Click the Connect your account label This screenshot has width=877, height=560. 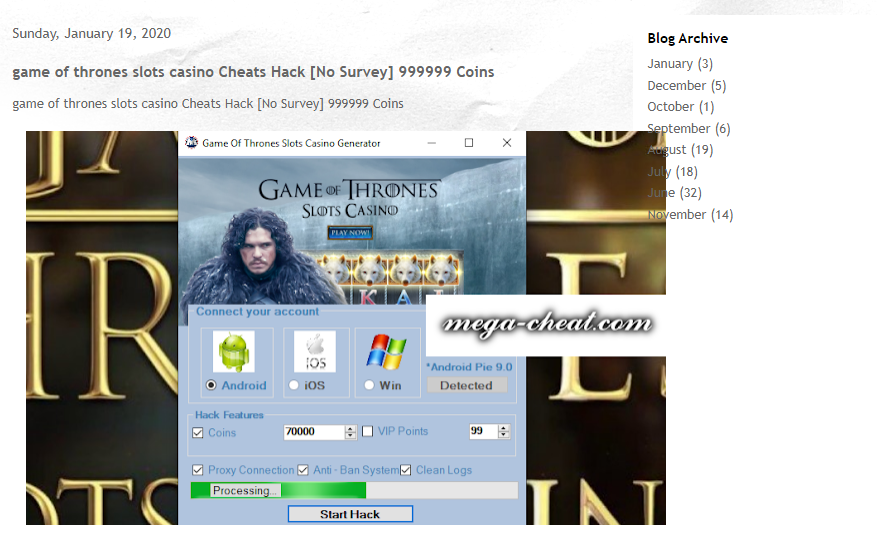pos(257,312)
